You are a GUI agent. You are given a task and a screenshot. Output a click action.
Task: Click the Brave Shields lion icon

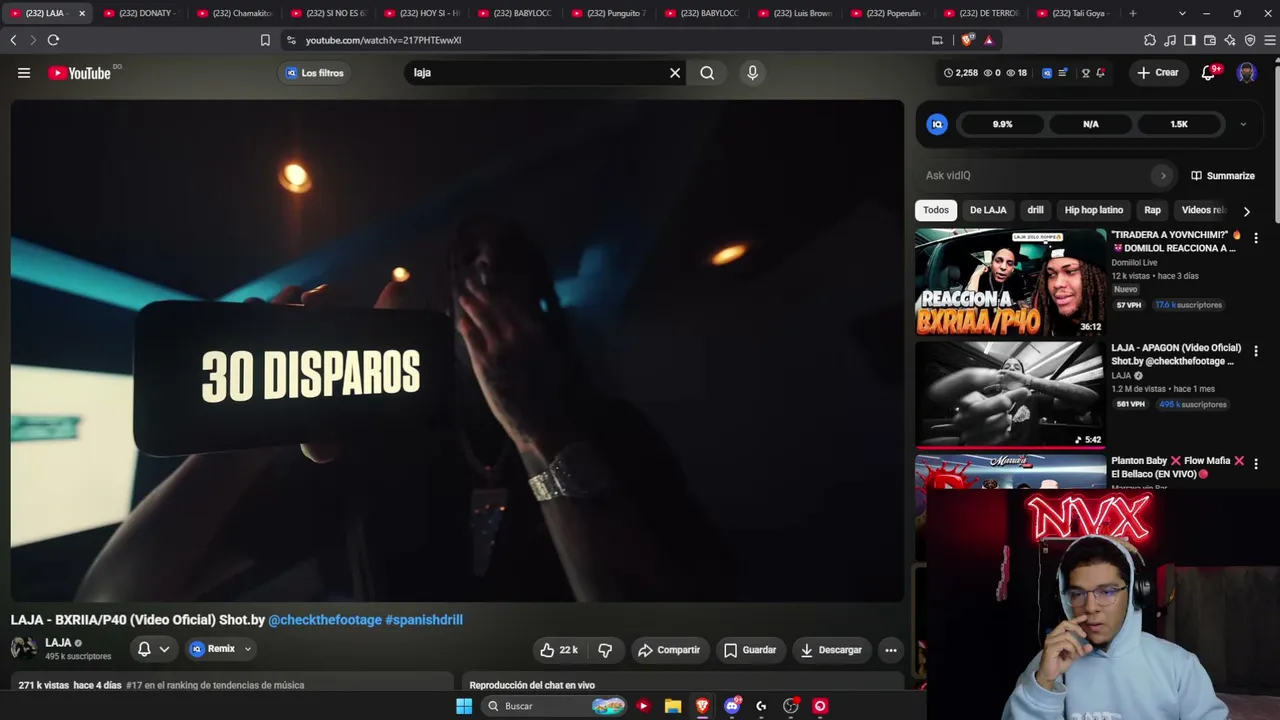pos(967,40)
